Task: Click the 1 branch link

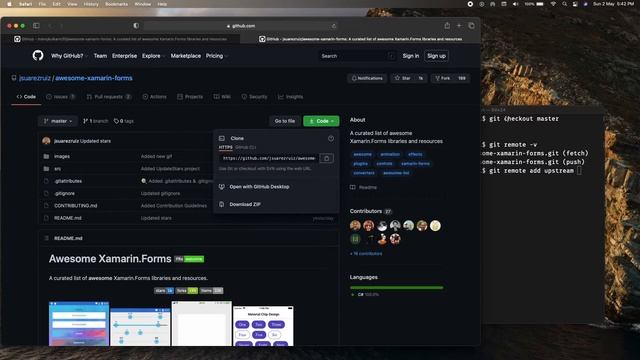Action: tap(96, 121)
